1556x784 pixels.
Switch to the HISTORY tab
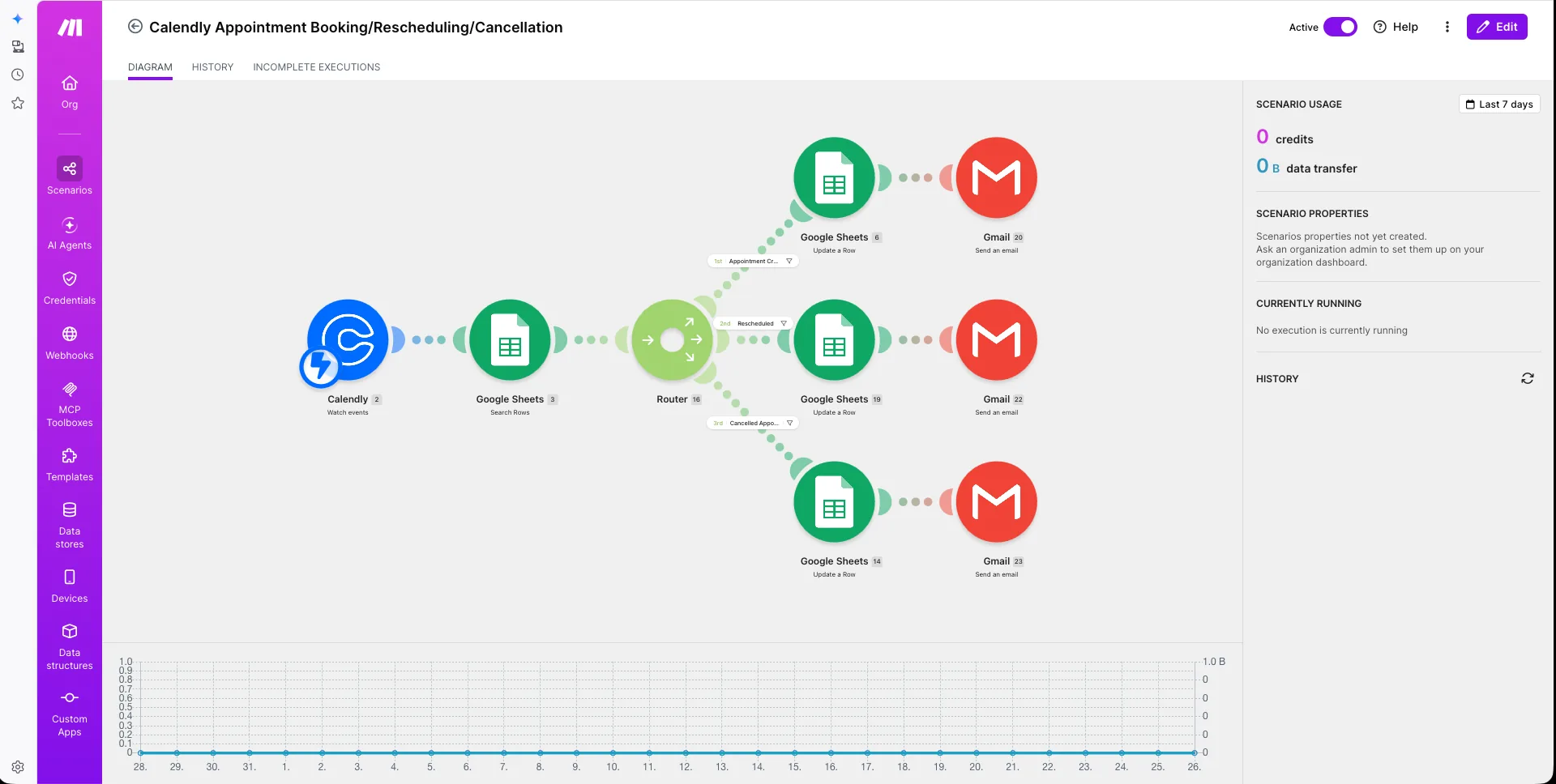pos(212,67)
